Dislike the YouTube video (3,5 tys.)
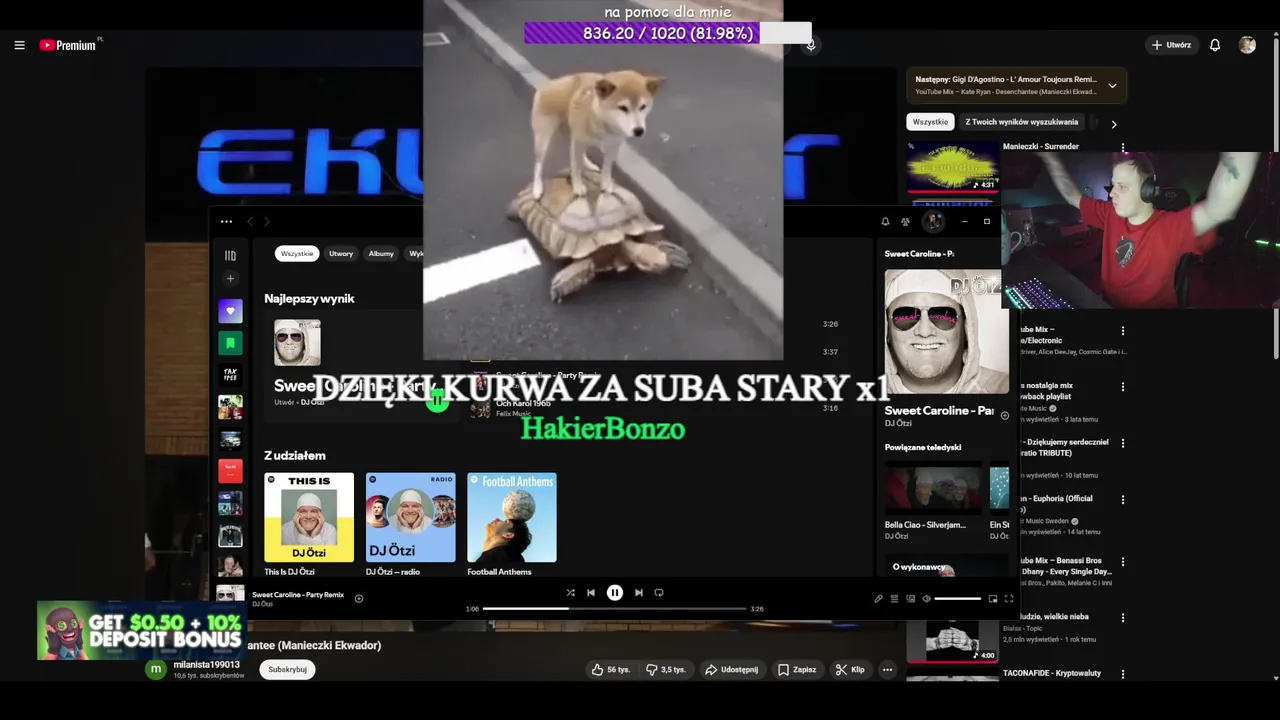This screenshot has width=1280, height=720. pyautogui.click(x=666, y=670)
